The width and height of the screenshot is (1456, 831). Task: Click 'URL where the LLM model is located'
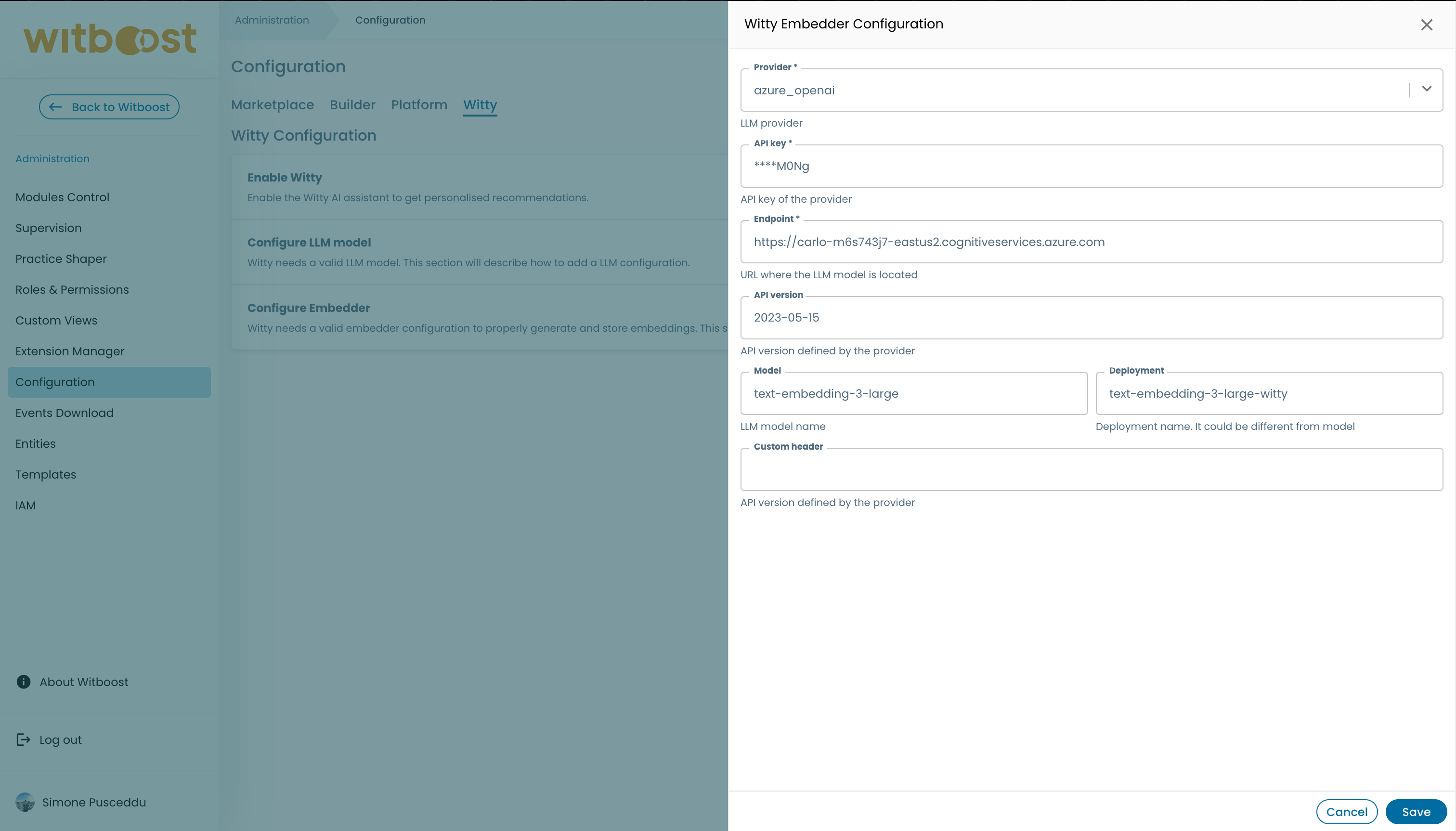pos(829,274)
